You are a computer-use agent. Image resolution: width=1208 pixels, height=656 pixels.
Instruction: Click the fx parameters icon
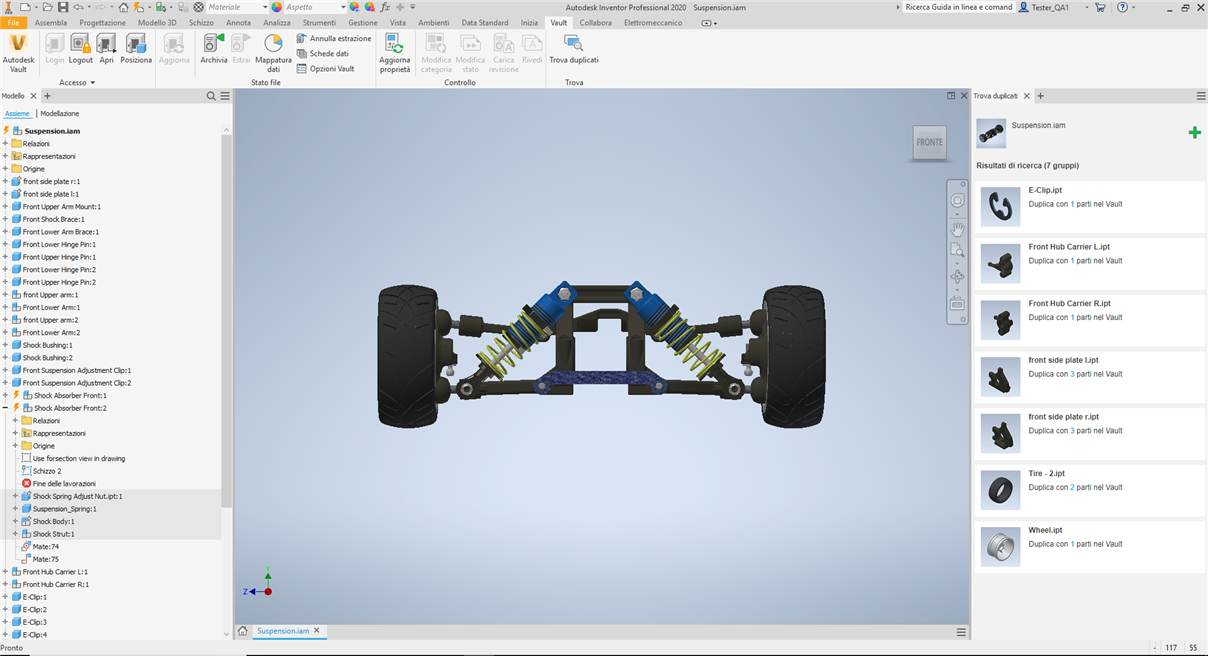[x=385, y=7]
